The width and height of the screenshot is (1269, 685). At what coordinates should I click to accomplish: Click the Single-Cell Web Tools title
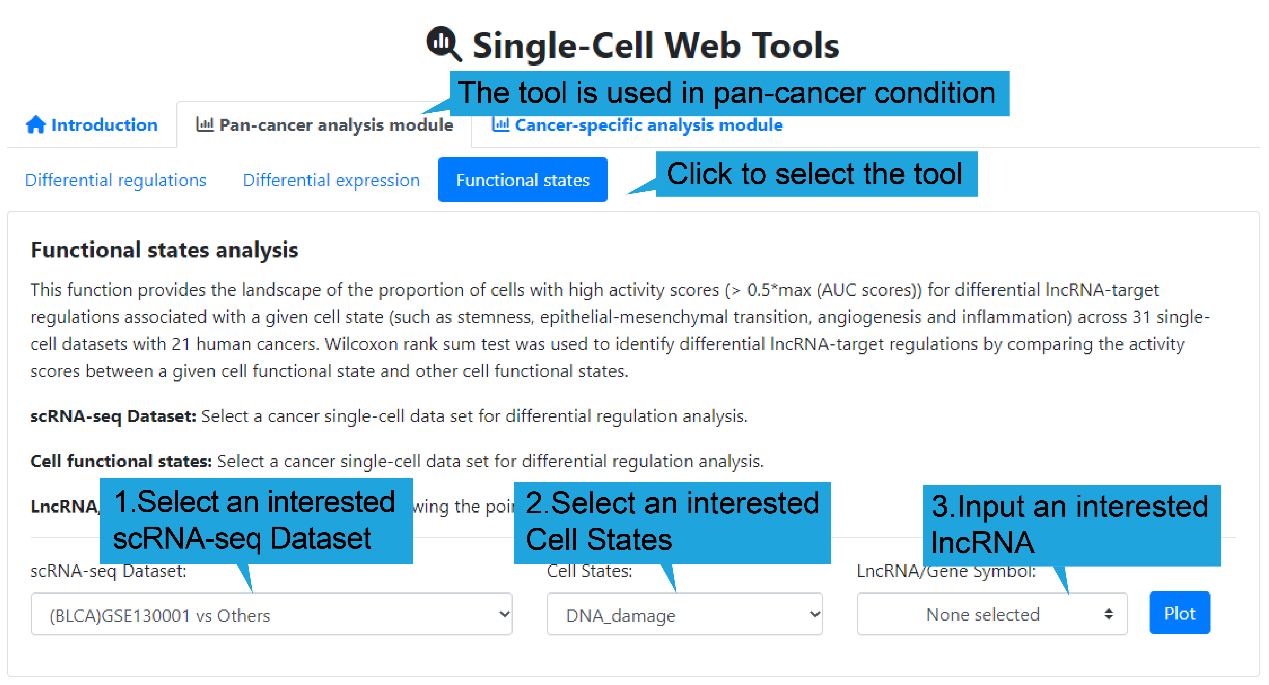(x=655, y=45)
